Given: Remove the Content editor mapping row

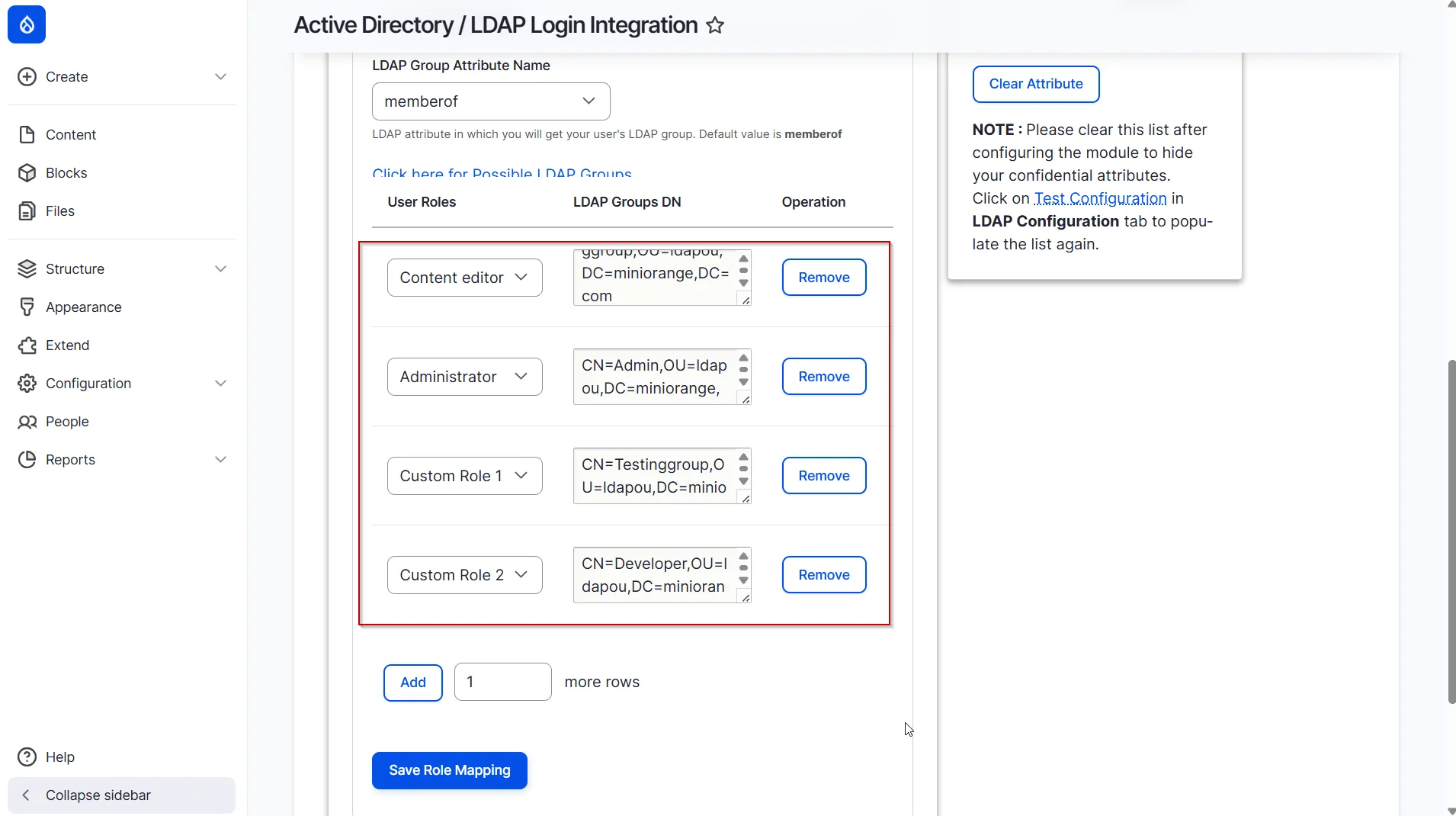Looking at the screenshot, I should pos(824,278).
